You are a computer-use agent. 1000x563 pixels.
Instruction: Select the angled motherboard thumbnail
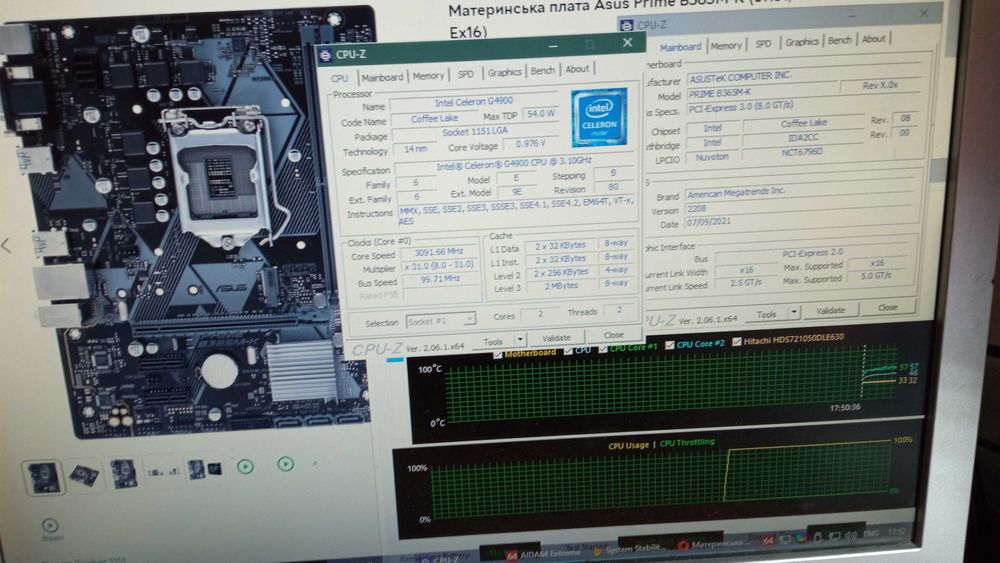[84, 475]
